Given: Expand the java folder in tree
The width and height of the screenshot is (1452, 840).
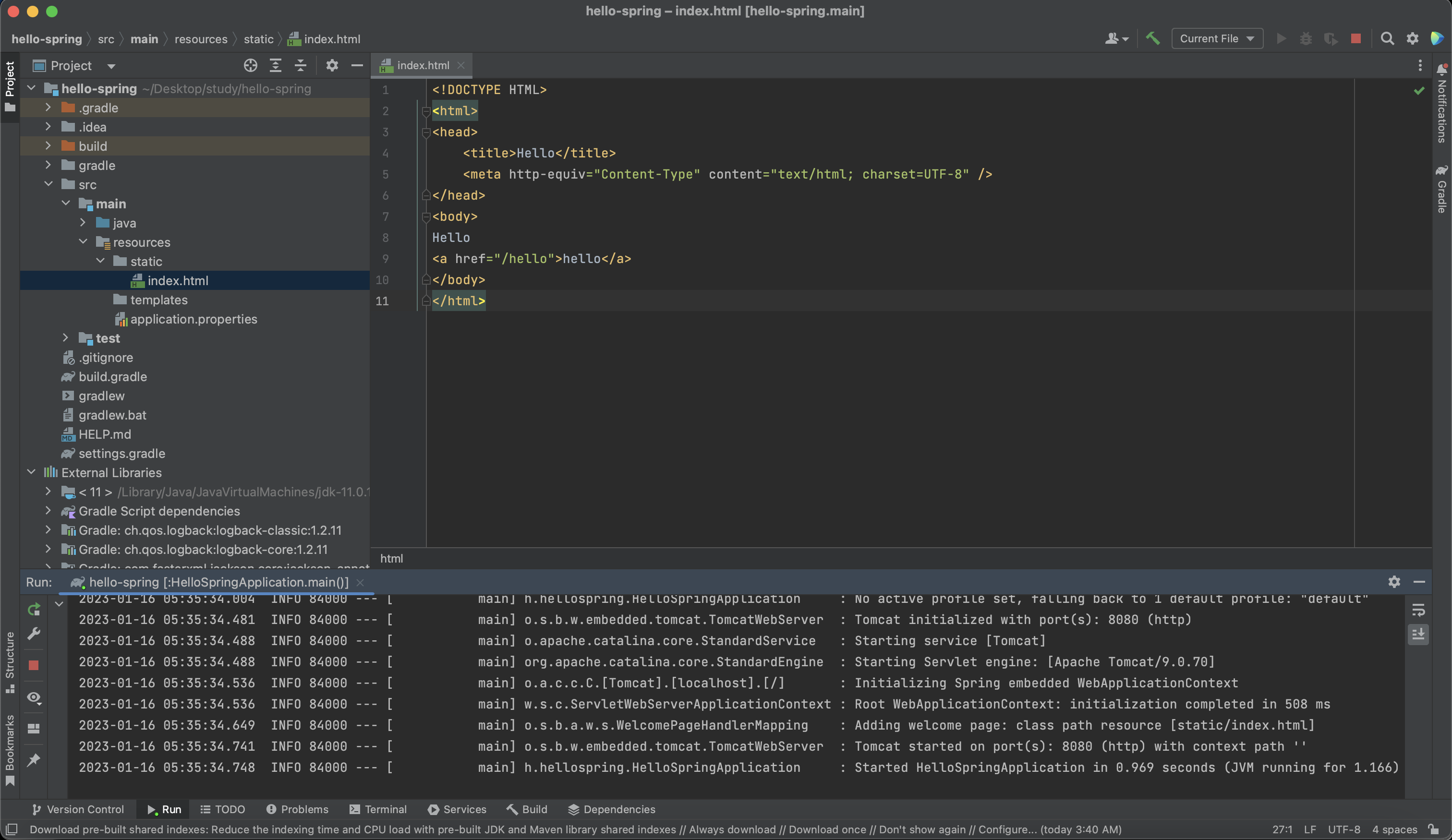Looking at the screenshot, I should tap(83, 223).
